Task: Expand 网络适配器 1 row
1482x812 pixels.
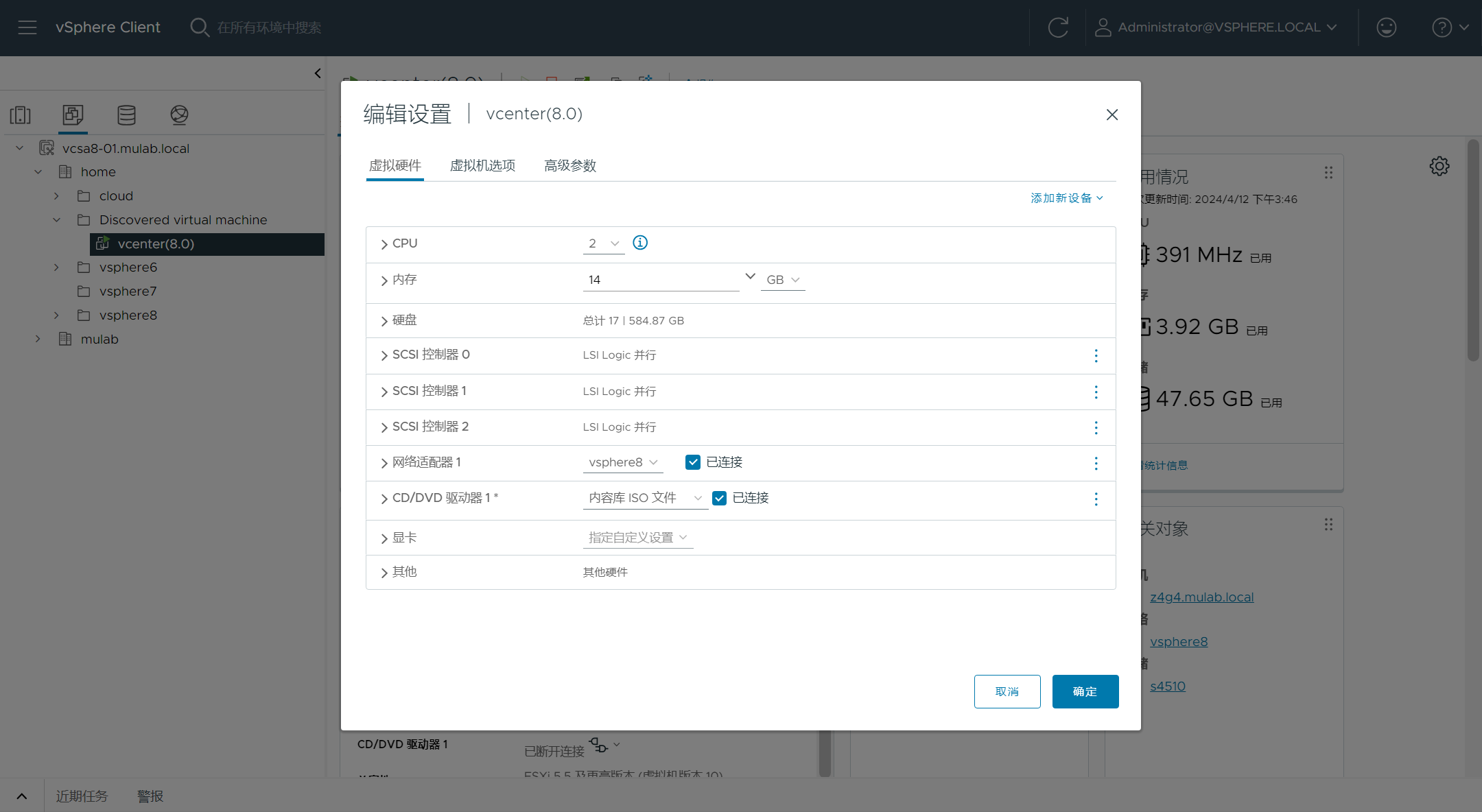Action: point(384,463)
